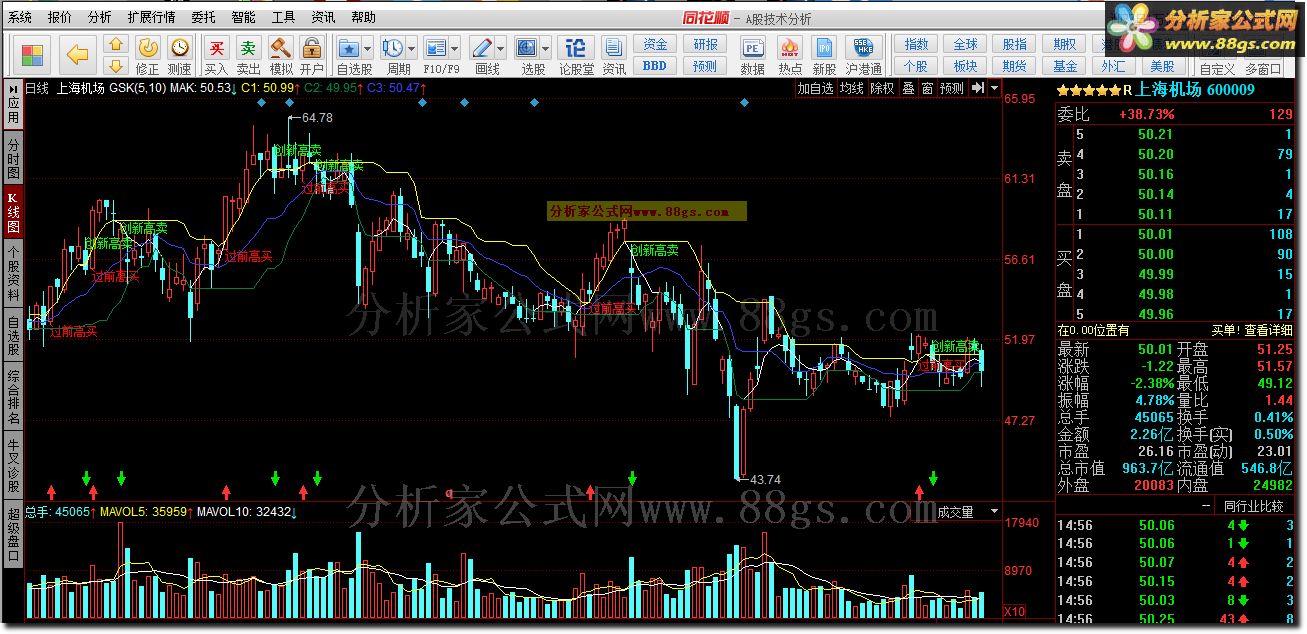The image size is (1307, 634).
Task: Click the chart jump-to-end arrow icon
Action: [978, 88]
